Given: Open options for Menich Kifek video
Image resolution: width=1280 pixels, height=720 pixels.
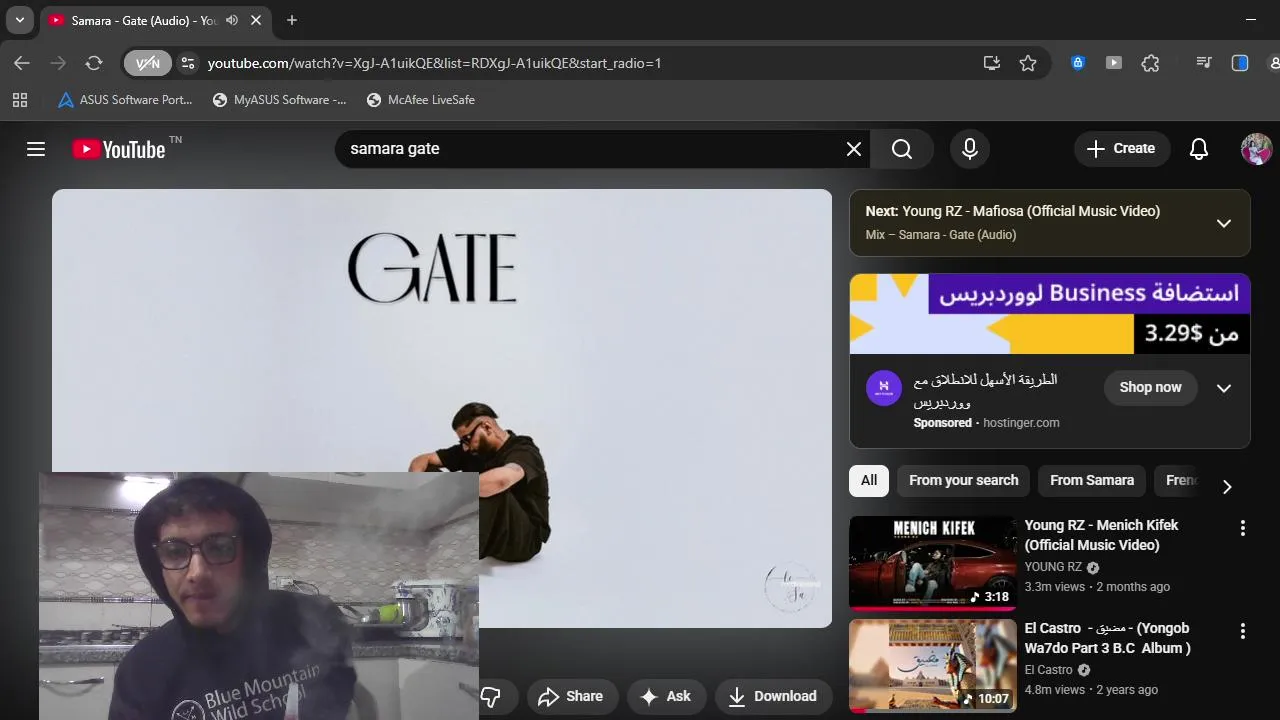Looking at the screenshot, I should (x=1243, y=528).
